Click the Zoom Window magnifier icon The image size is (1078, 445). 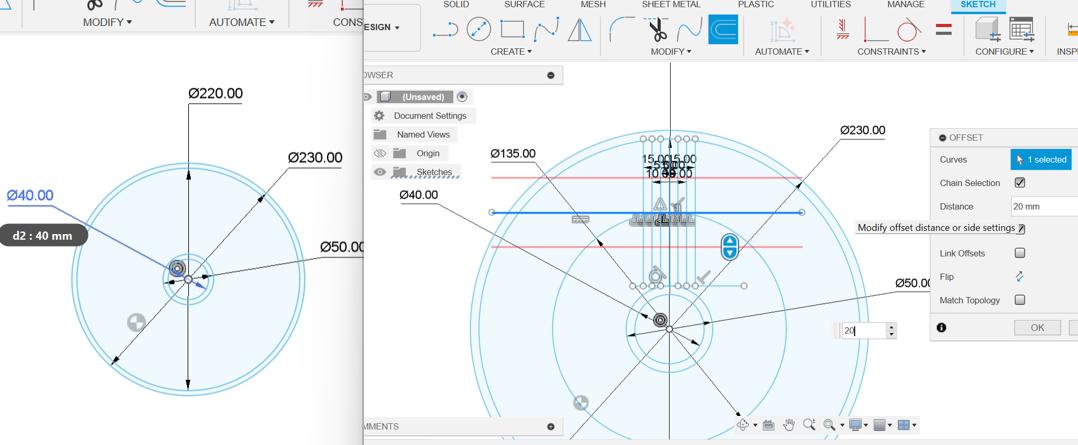click(830, 426)
